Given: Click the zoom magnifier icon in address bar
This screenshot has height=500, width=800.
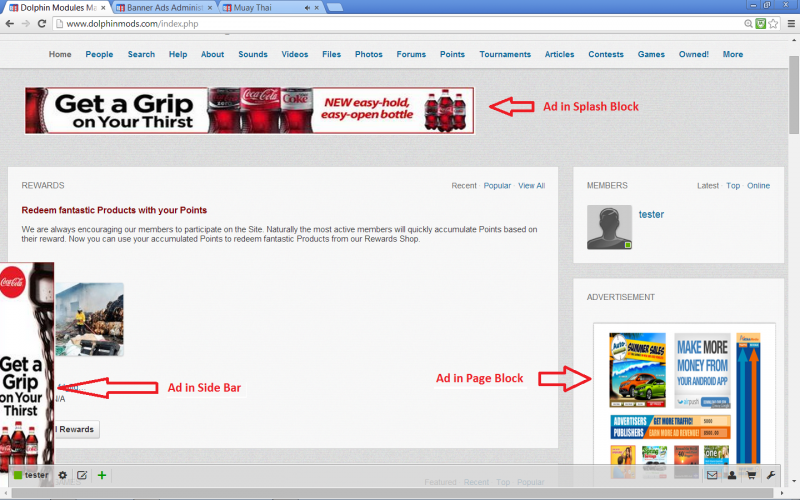Looking at the screenshot, I should (x=748, y=23).
